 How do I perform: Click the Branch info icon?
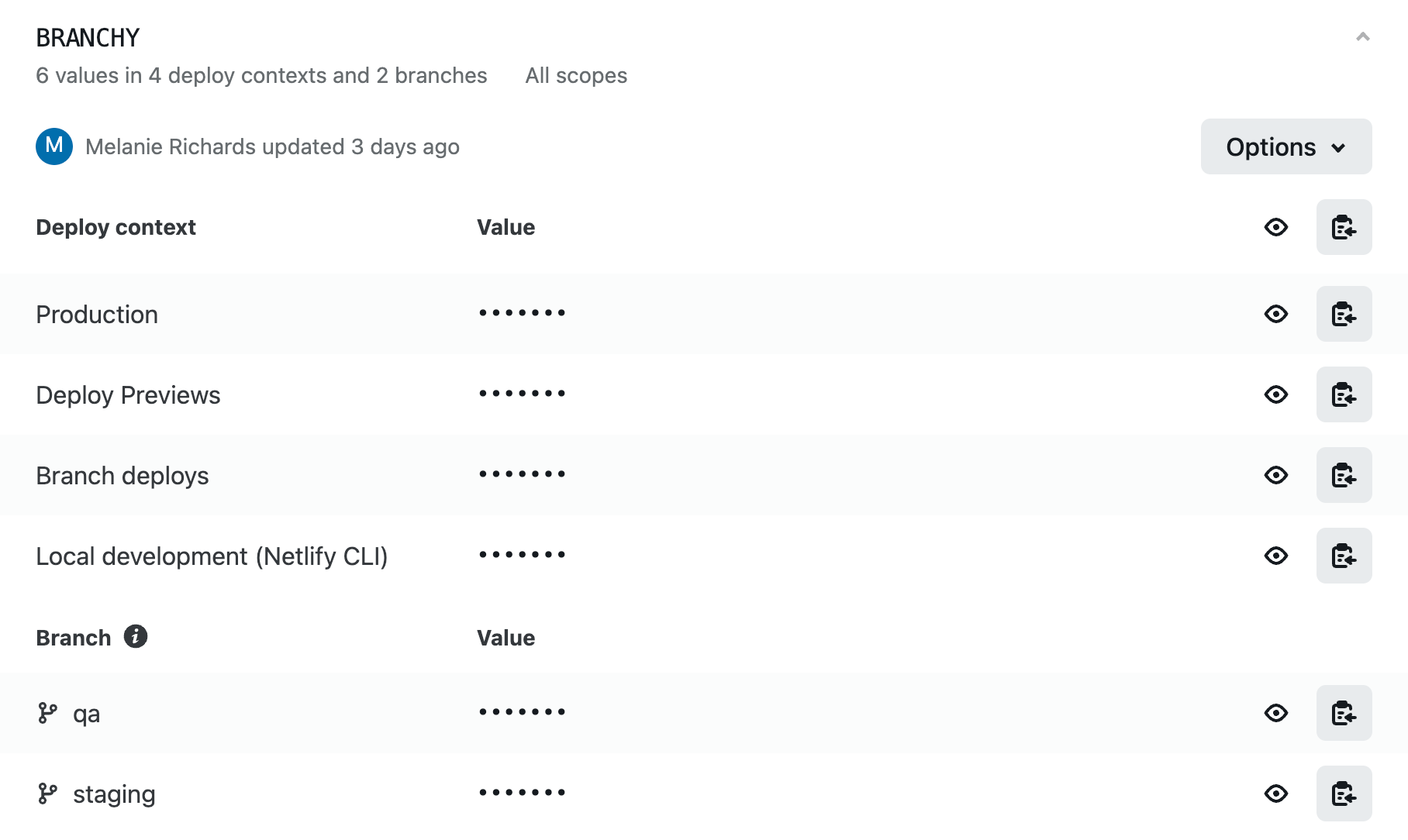click(136, 636)
